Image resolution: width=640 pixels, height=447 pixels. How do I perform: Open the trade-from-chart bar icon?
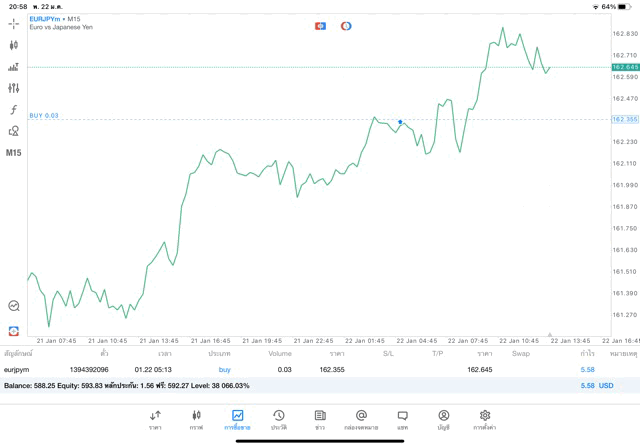coord(13,67)
